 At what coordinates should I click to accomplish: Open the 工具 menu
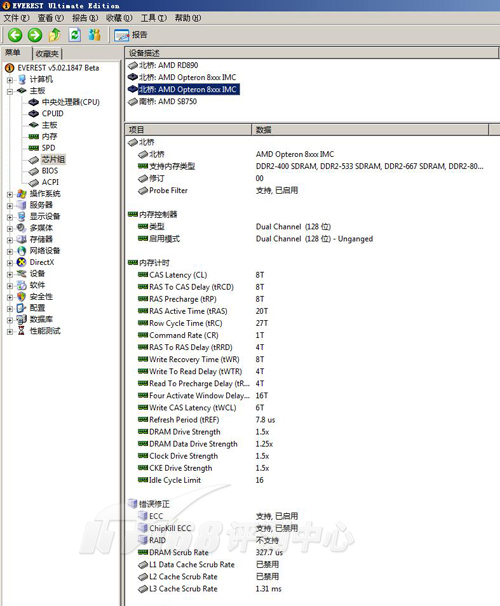pos(153,18)
